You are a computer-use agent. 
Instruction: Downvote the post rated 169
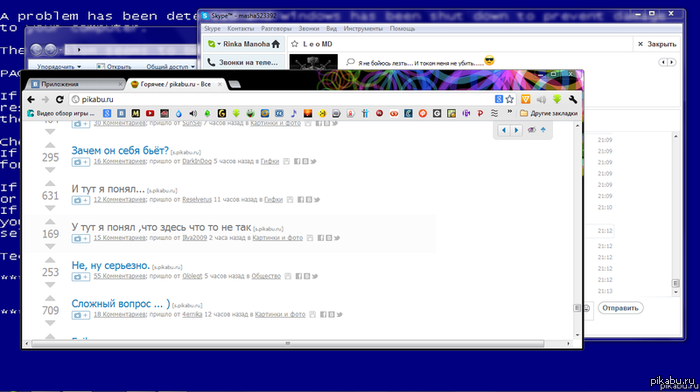(x=50, y=246)
